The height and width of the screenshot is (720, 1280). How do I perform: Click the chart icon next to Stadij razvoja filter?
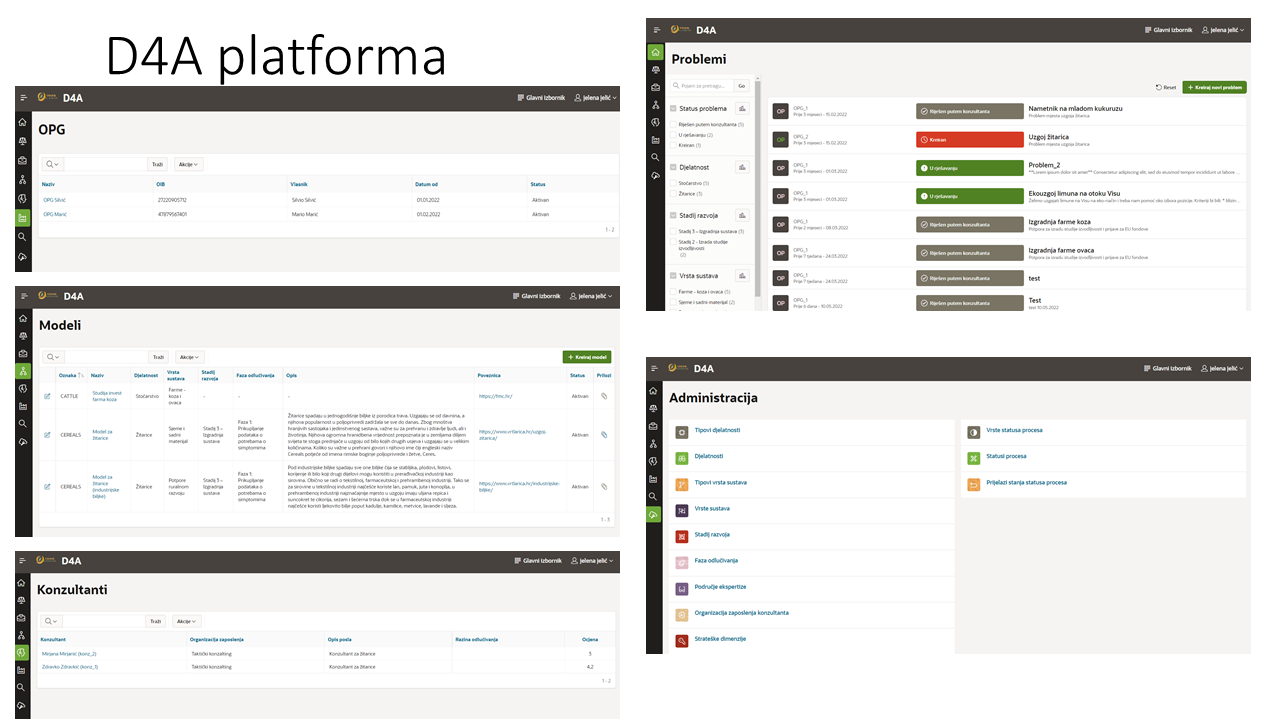(743, 215)
